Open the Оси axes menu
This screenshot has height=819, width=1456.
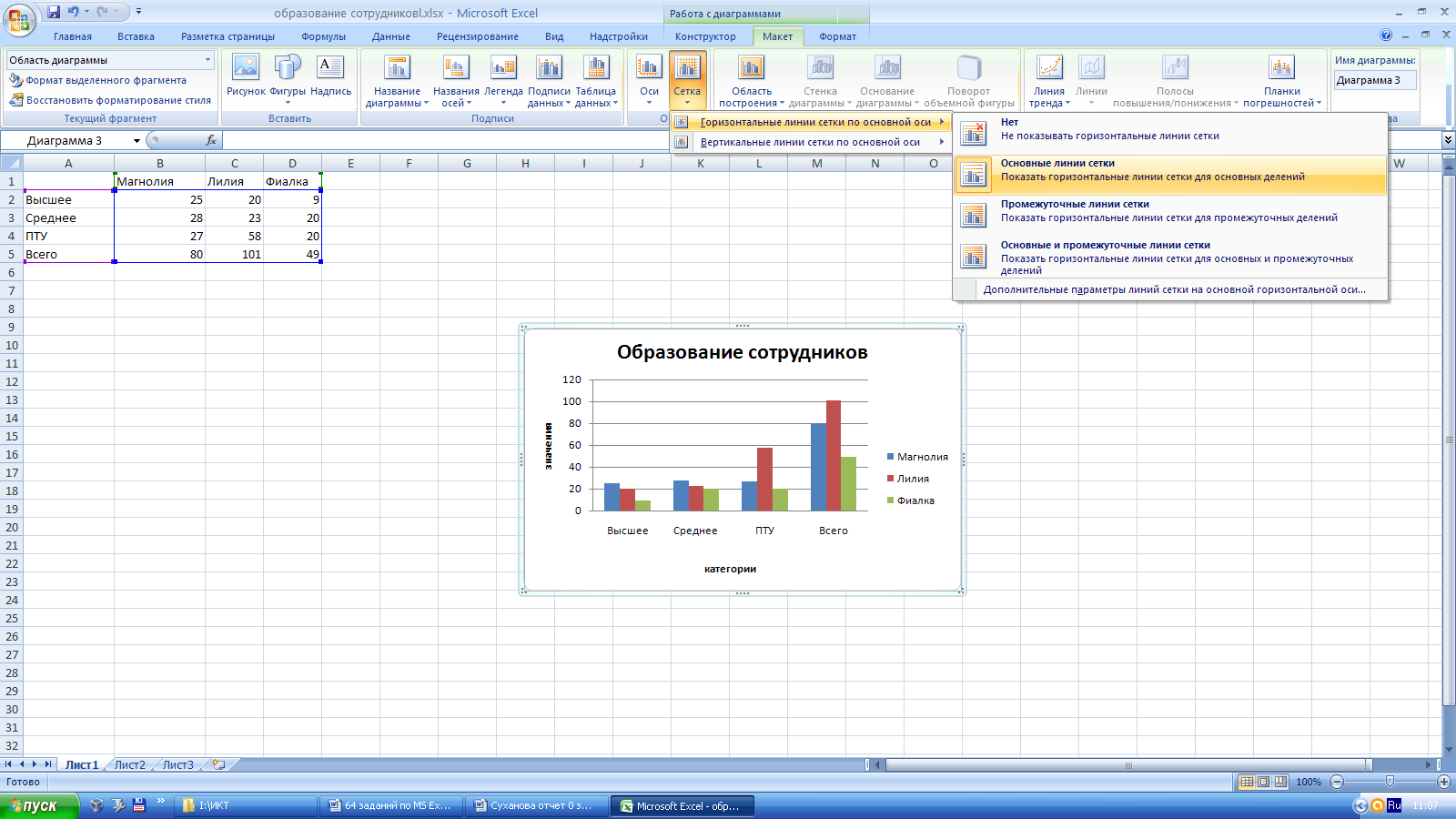click(x=649, y=81)
